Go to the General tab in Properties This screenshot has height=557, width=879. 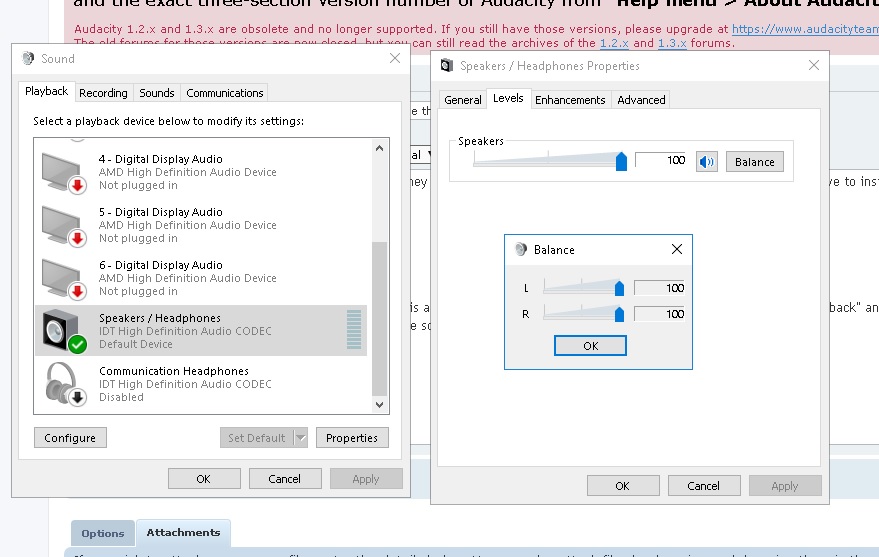462,100
